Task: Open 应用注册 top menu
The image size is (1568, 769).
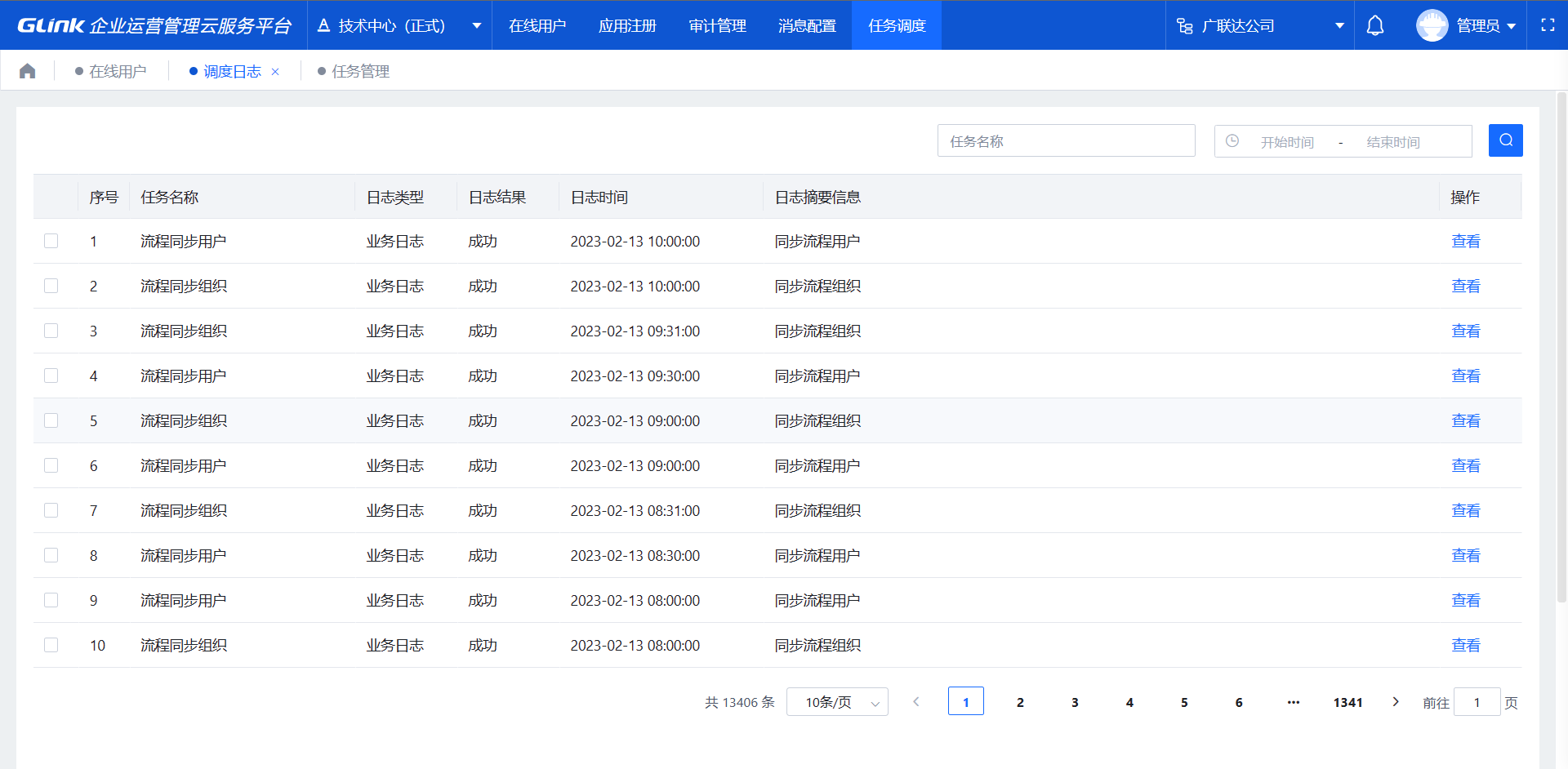Action: 627,25
